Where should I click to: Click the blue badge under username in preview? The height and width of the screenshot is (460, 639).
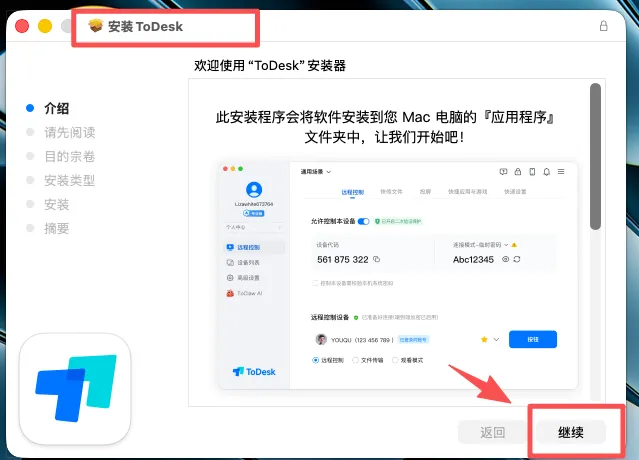pyautogui.click(x=253, y=213)
